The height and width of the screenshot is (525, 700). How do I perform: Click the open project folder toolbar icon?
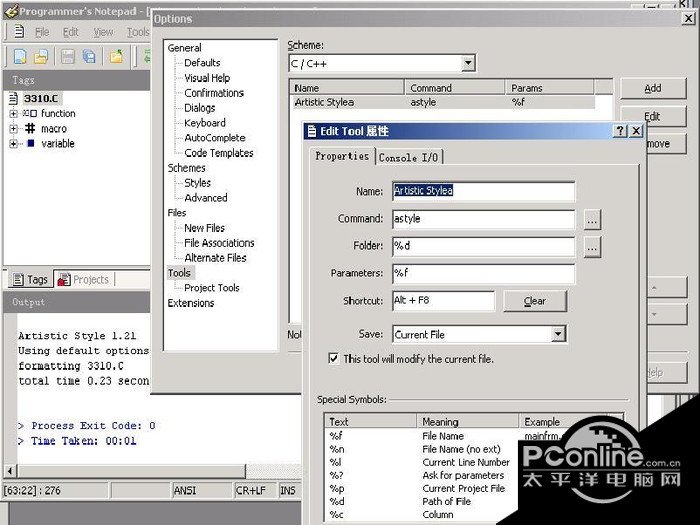coord(116,57)
